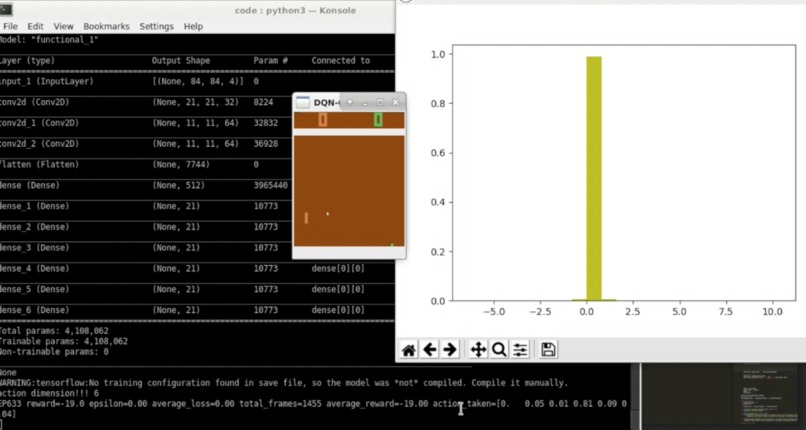Open Configure subplots sliders icon

pyautogui.click(x=520, y=350)
